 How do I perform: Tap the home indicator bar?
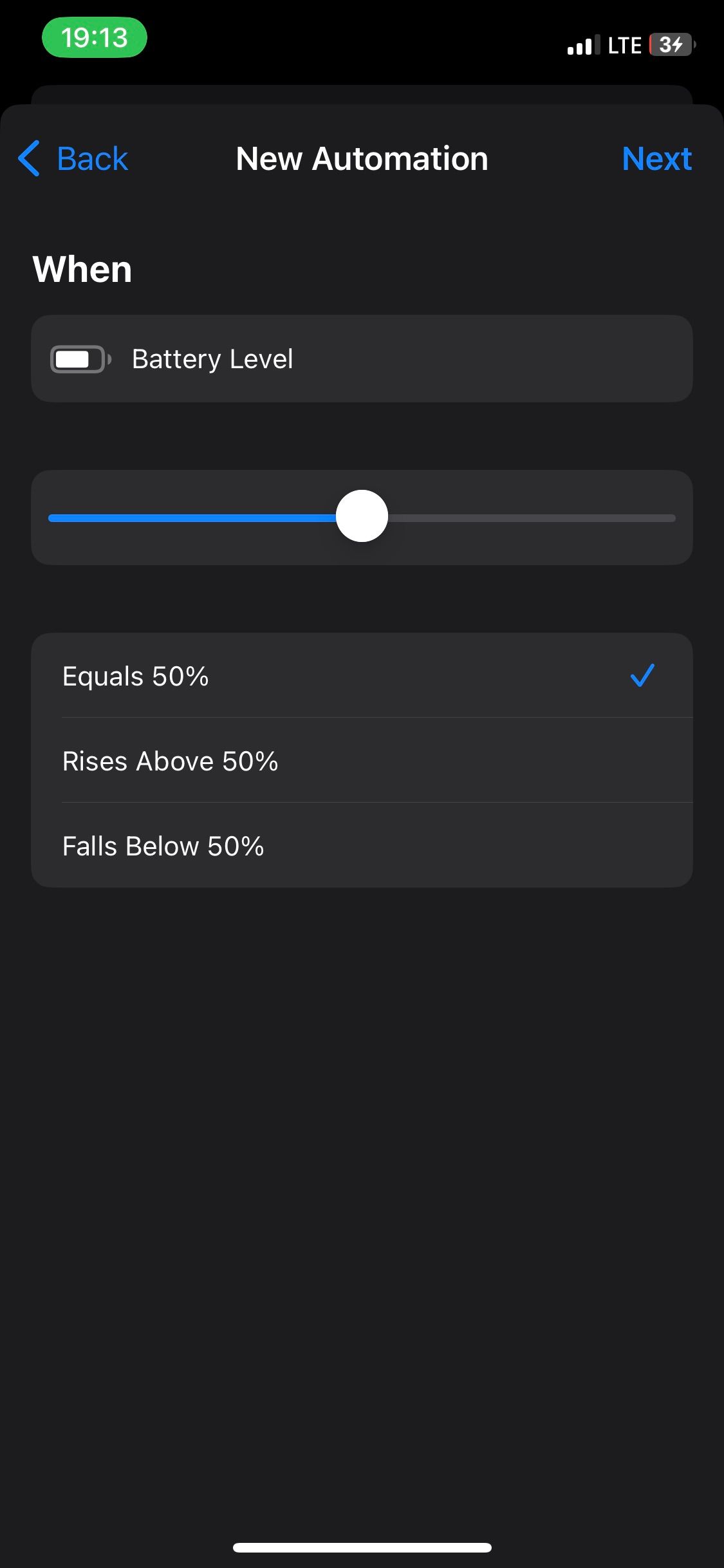pyautogui.click(x=362, y=1547)
